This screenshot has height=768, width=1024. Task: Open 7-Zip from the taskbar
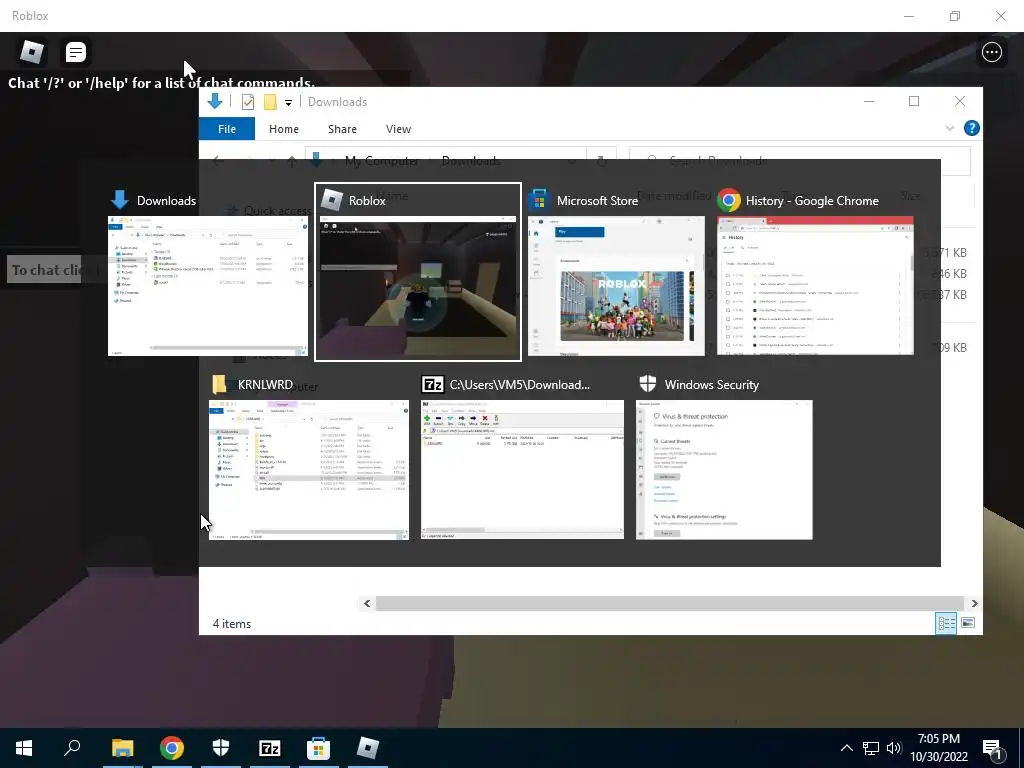[x=270, y=748]
